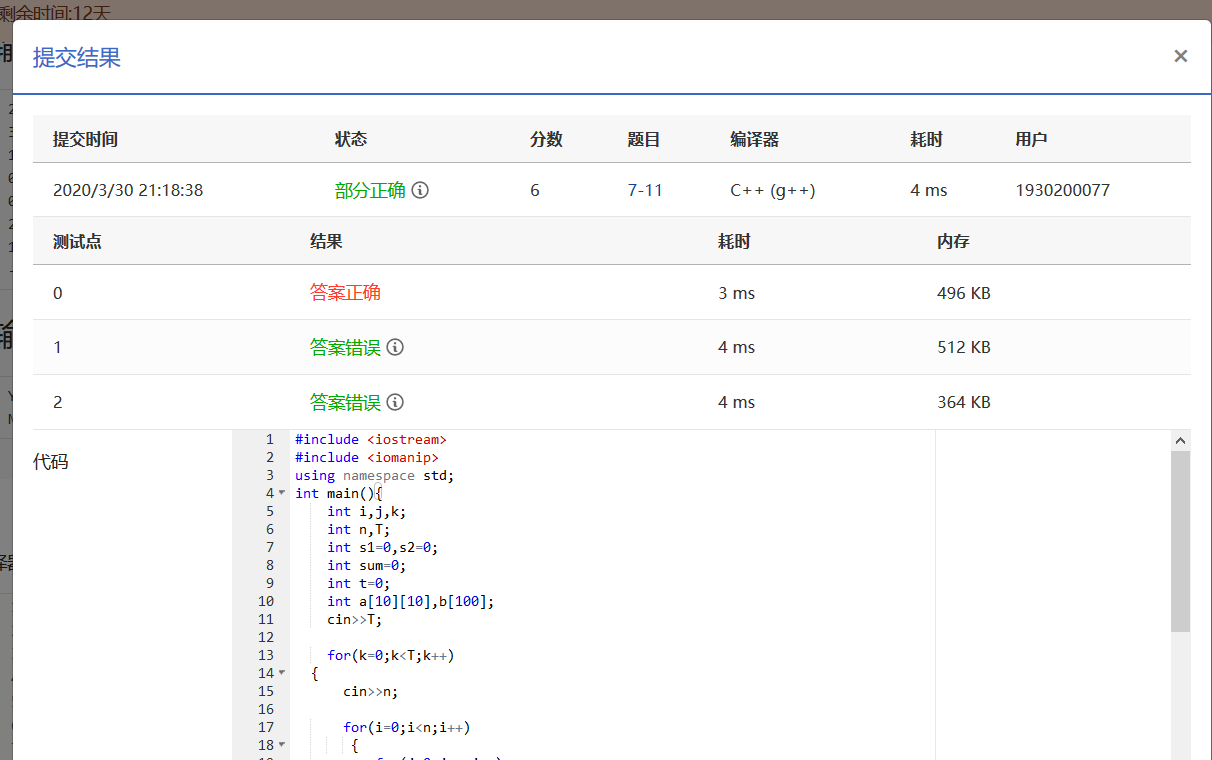The width and height of the screenshot is (1212, 760).
Task: Click the 答案错误 result for test point 1
Action: [x=345, y=347]
